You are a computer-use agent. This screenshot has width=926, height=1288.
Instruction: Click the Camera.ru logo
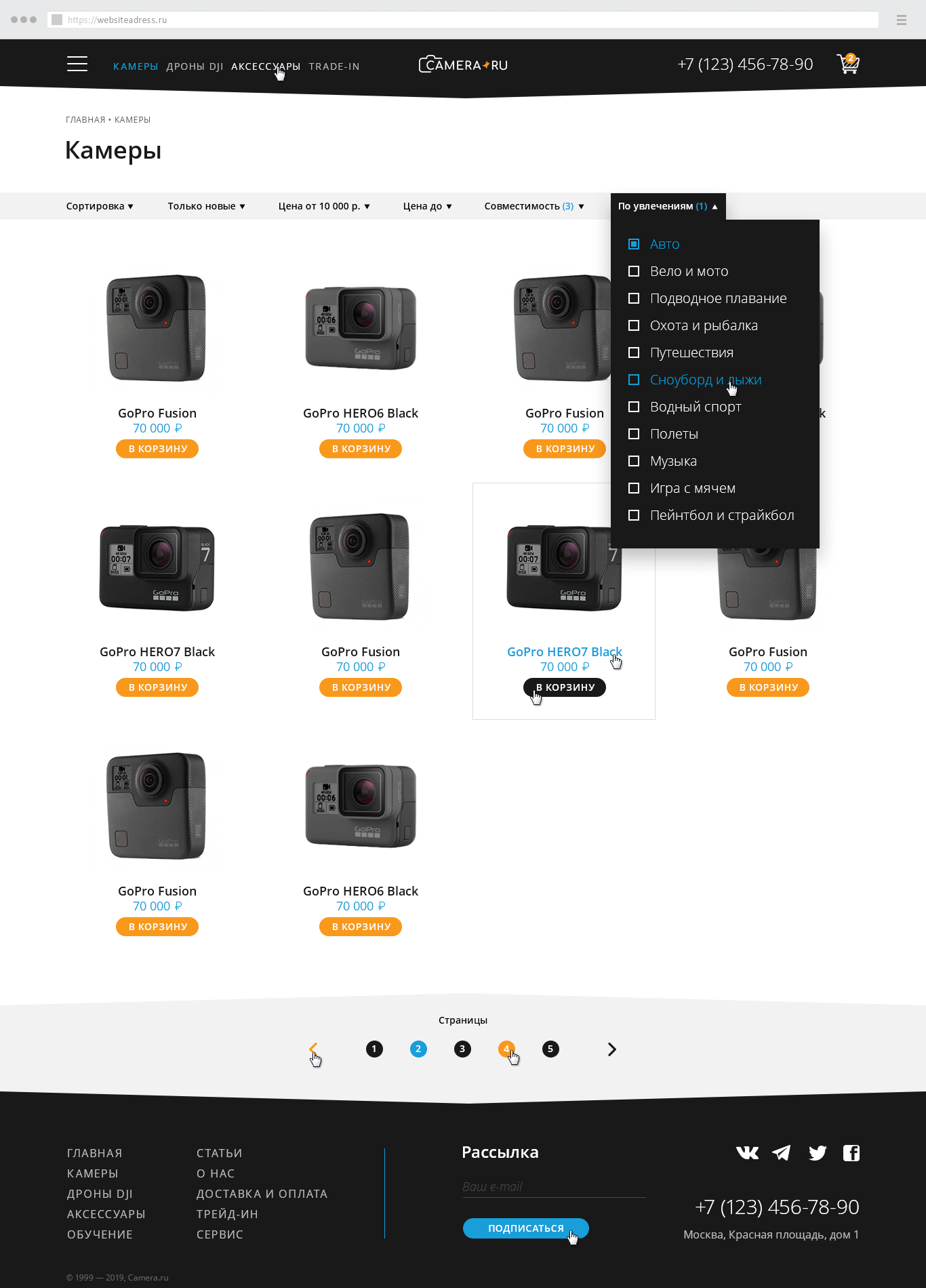[x=463, y=64]
